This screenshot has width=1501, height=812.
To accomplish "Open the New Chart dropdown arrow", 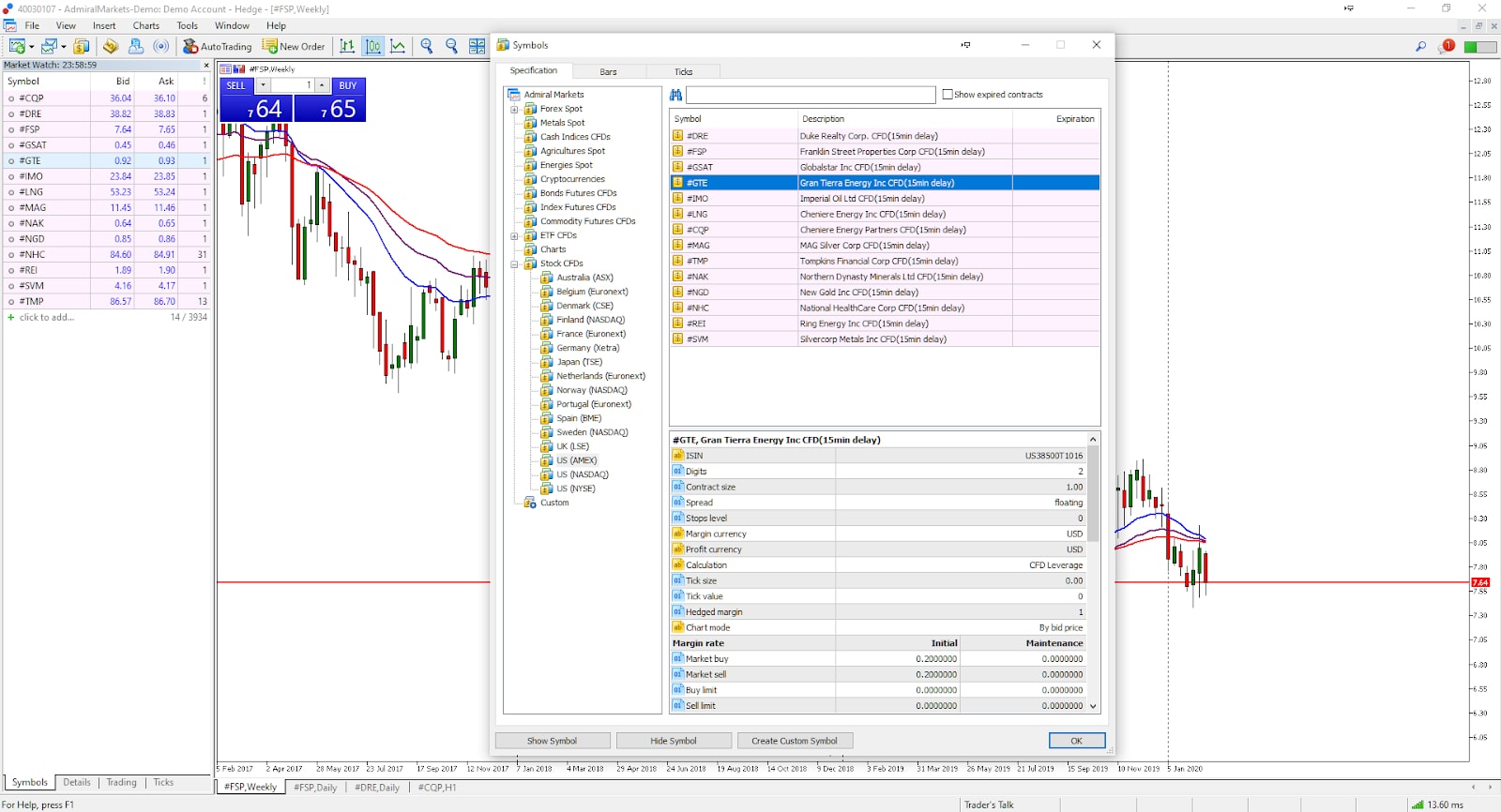I will [32, 46].
